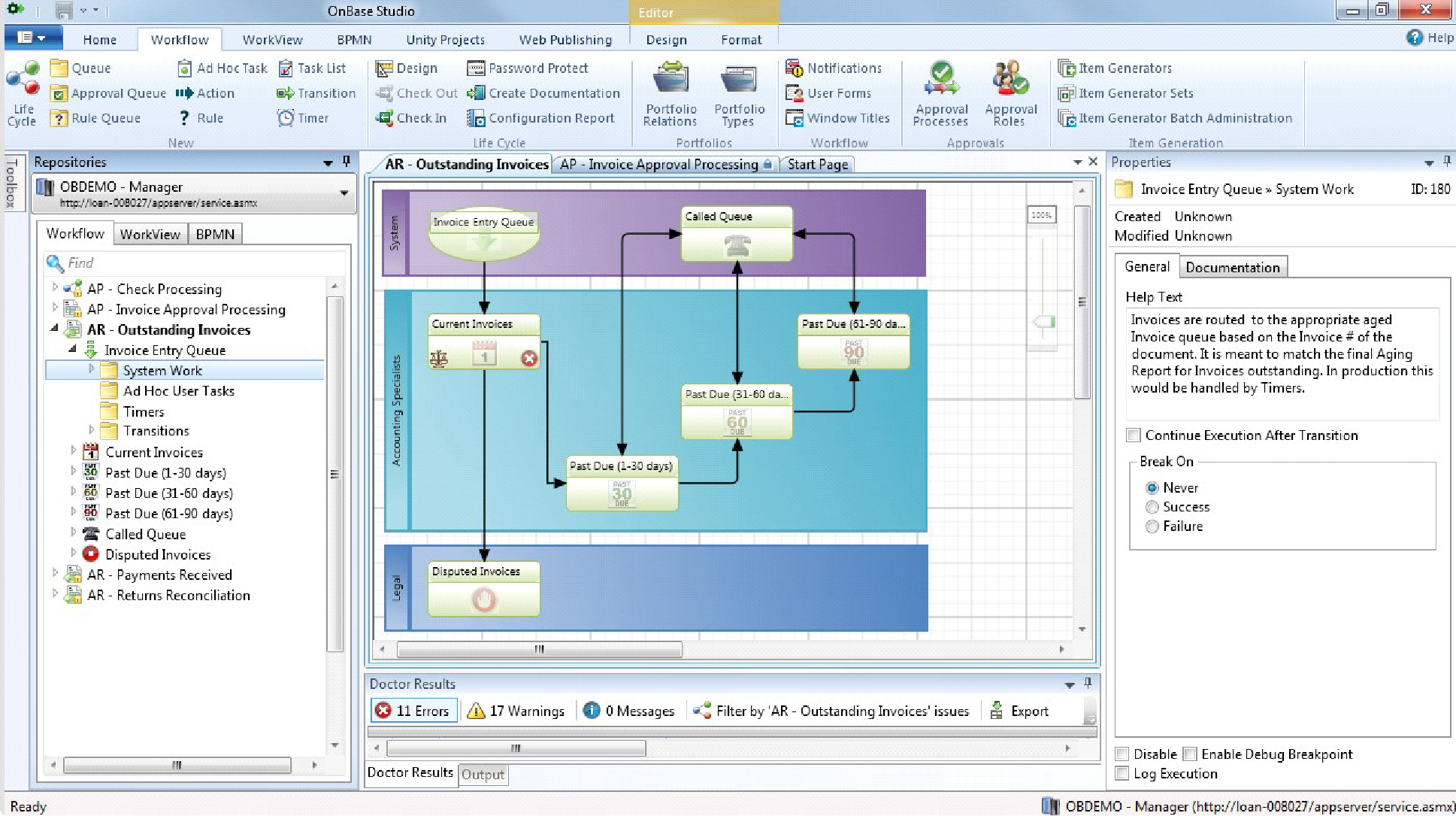The width and height of the screenshot is (1456, 816).
Task: Select the Never break-on option
Action: tap(1152, 487)
